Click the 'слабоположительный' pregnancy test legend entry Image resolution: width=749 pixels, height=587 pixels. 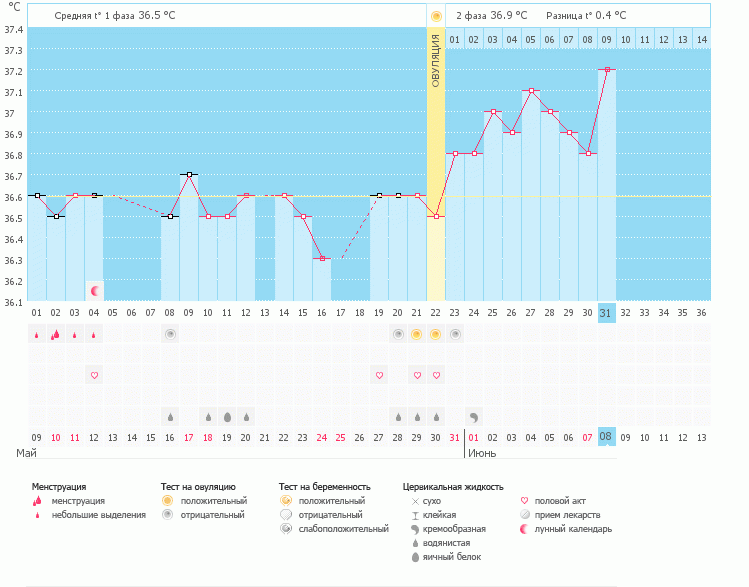[342, 529]
